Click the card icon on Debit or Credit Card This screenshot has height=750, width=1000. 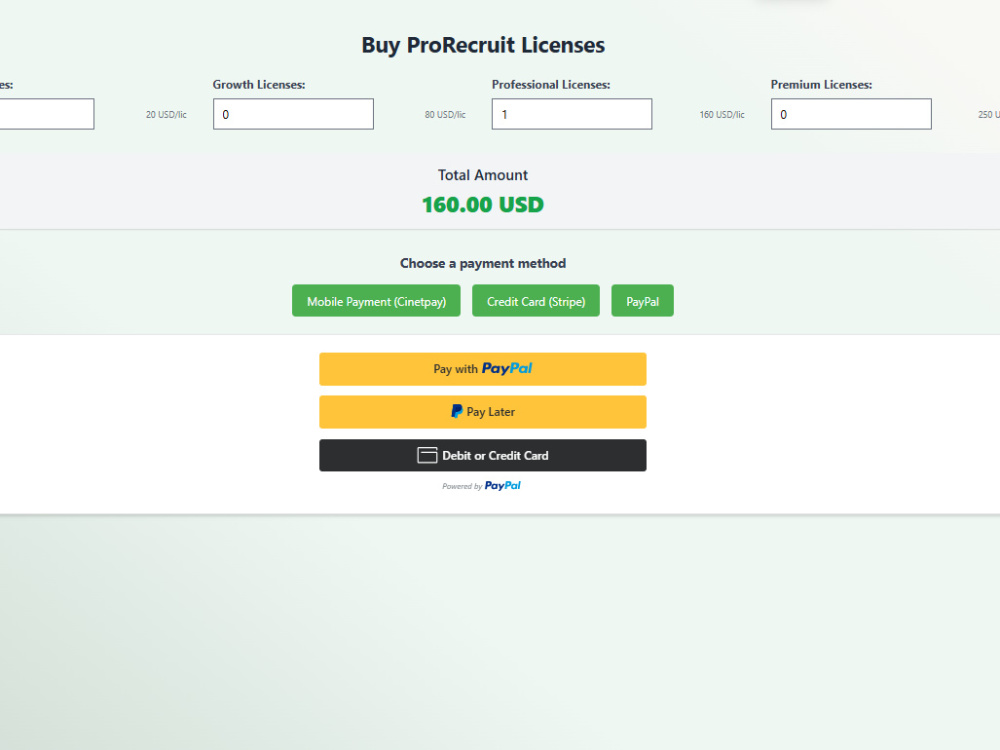tap(427, 455)
